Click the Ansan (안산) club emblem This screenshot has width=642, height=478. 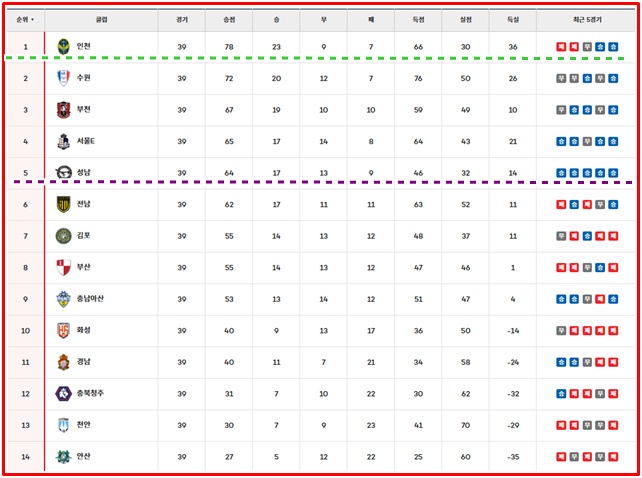[x=64, y=456]
